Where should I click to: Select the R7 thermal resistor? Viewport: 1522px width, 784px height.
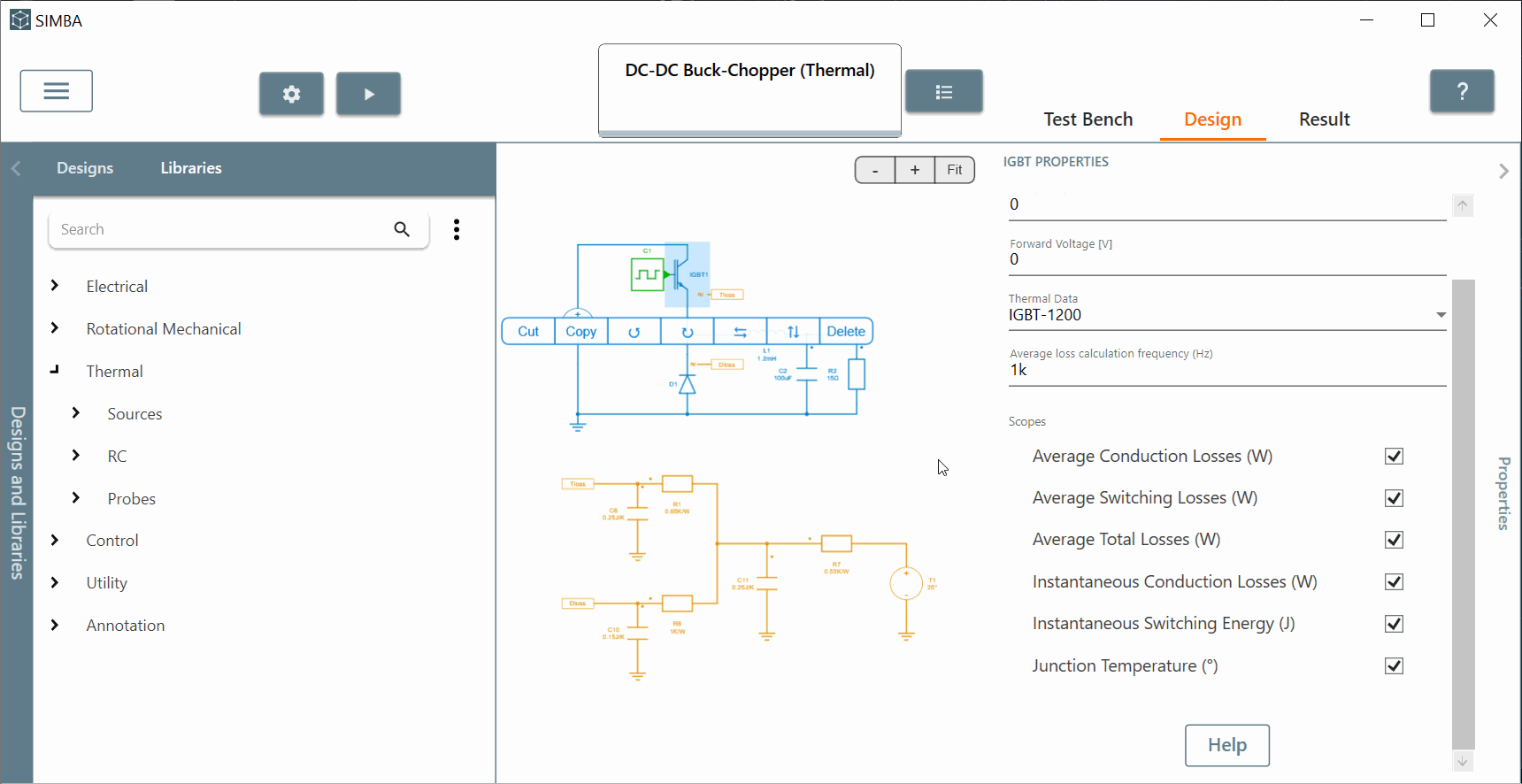coord(836,543)
